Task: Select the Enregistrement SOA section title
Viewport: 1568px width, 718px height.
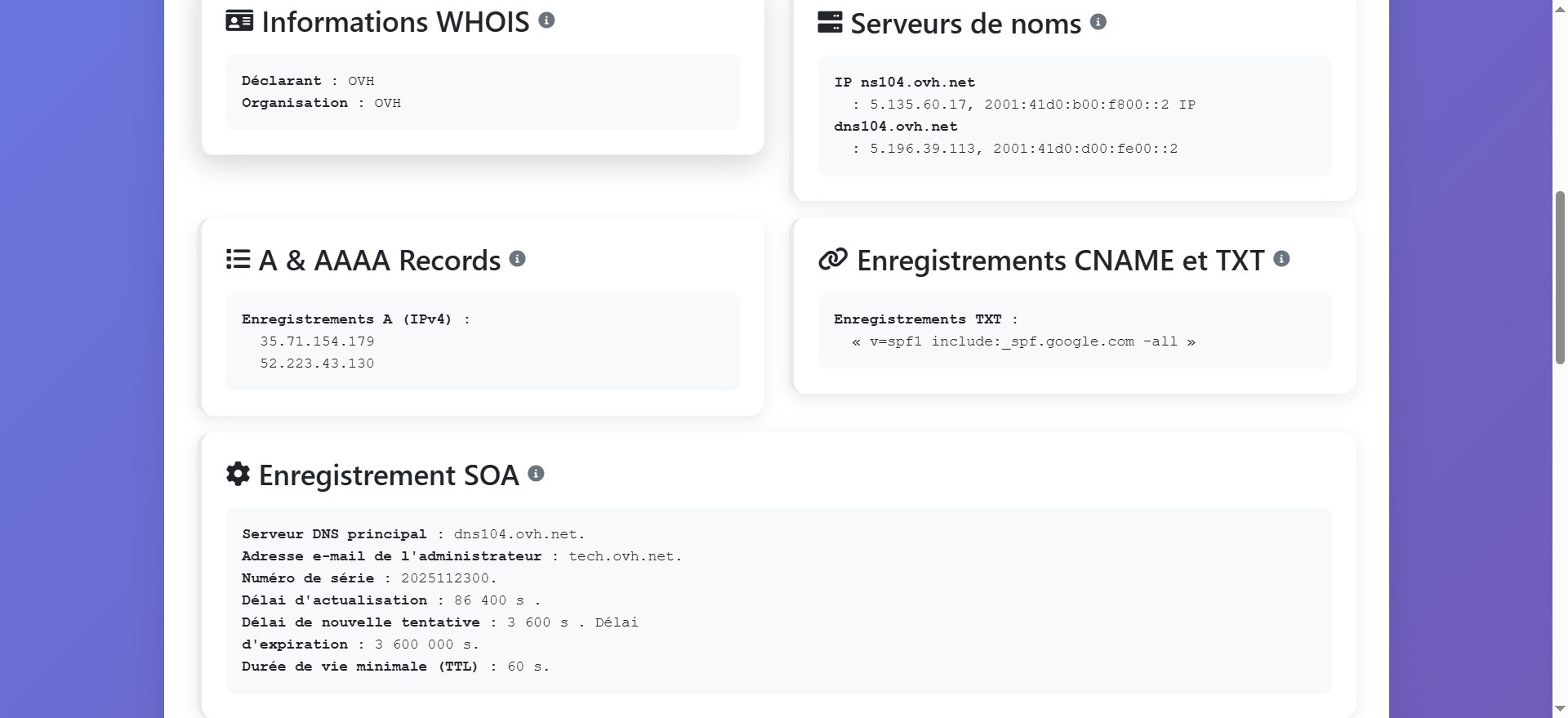Action: [388, 475]
